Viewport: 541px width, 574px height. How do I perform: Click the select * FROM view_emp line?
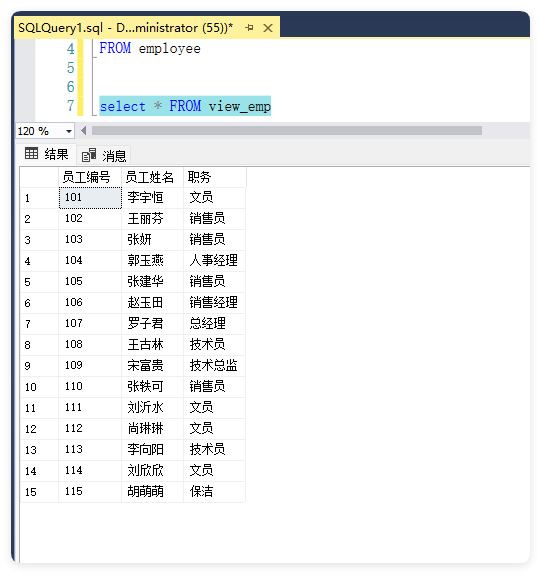point(185,106)
